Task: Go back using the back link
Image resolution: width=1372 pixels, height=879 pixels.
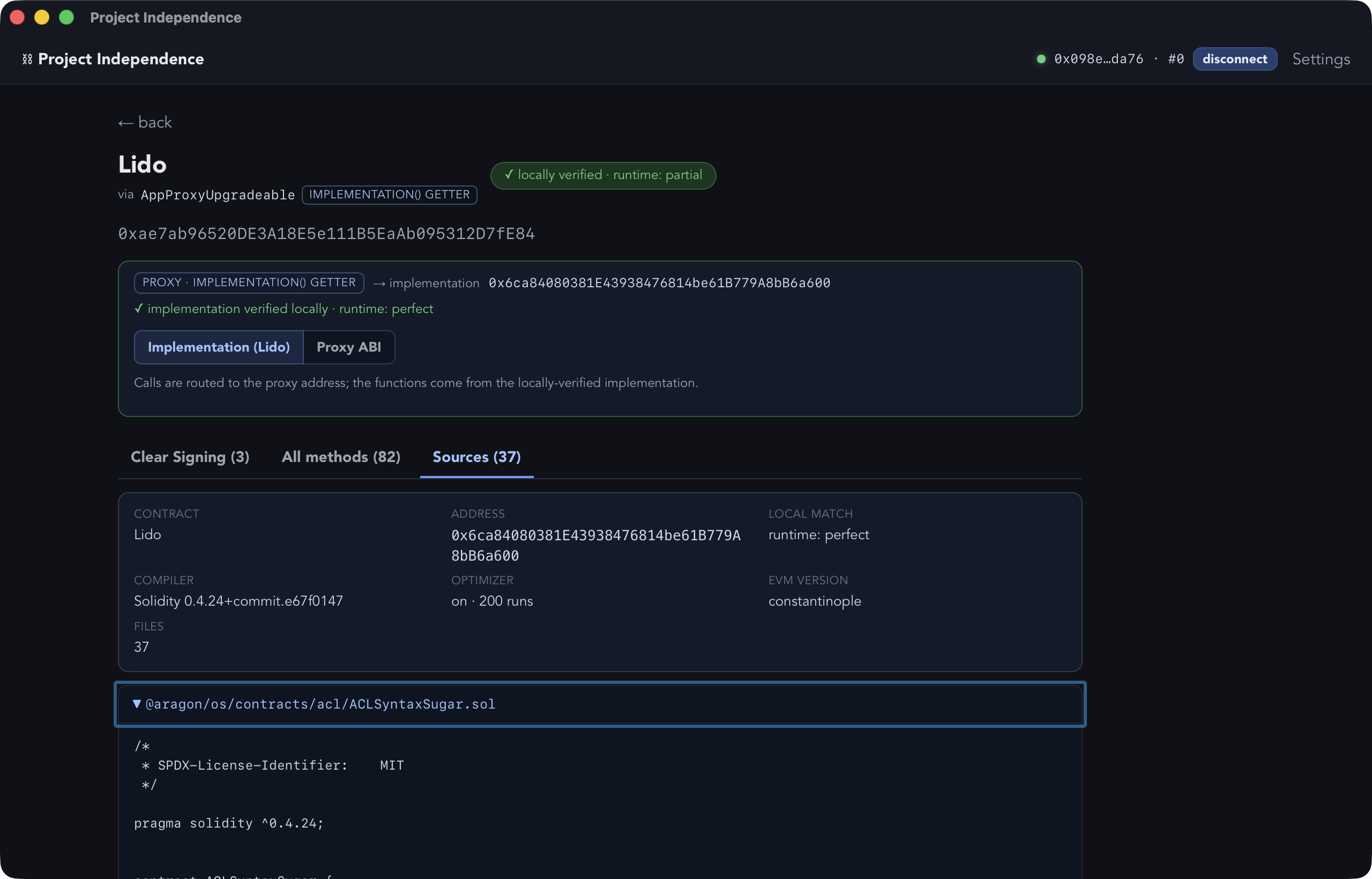Action: point(145,123)
